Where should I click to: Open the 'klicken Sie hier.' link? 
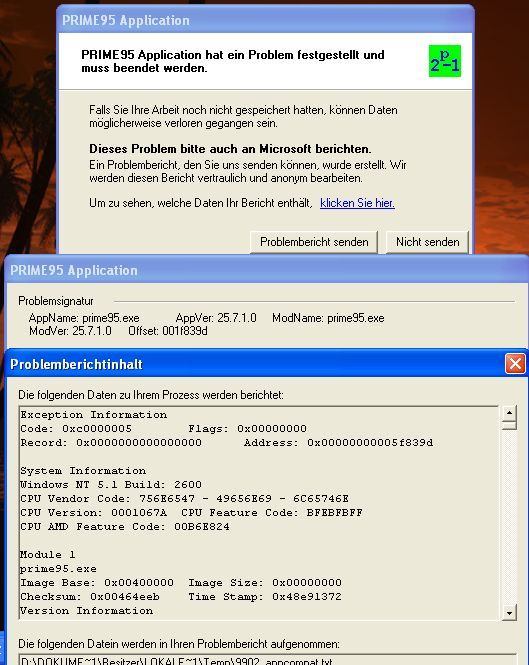coord(357,203)
